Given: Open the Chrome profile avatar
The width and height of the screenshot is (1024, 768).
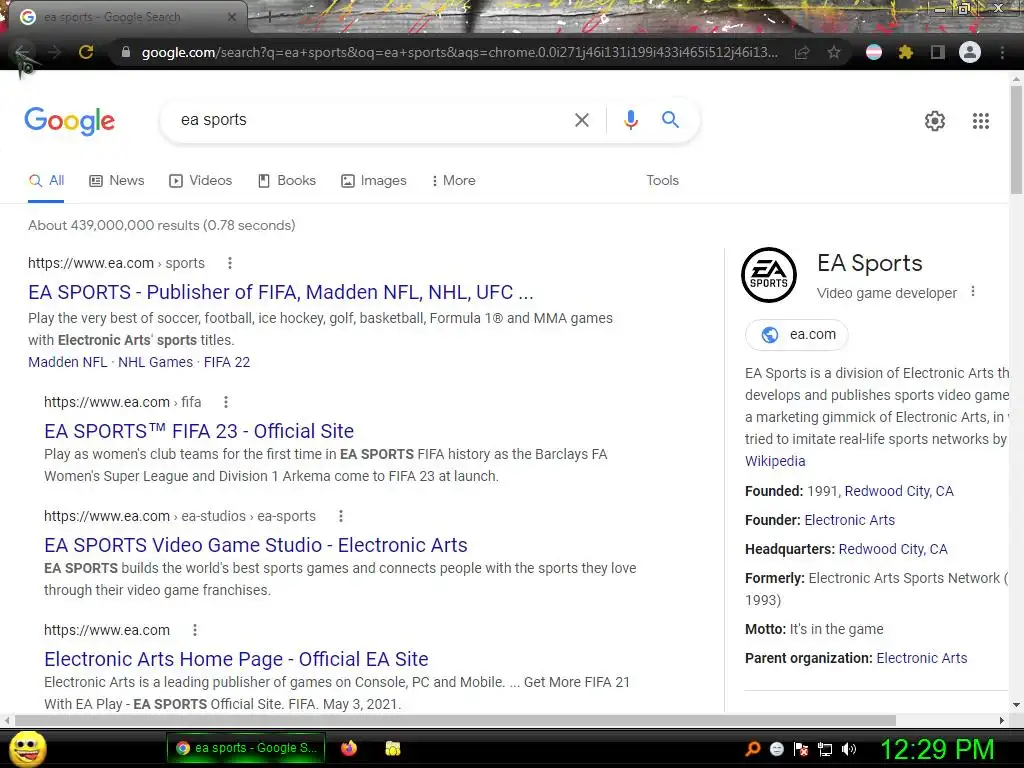Looking at the screenshot, I should [970, 52].
